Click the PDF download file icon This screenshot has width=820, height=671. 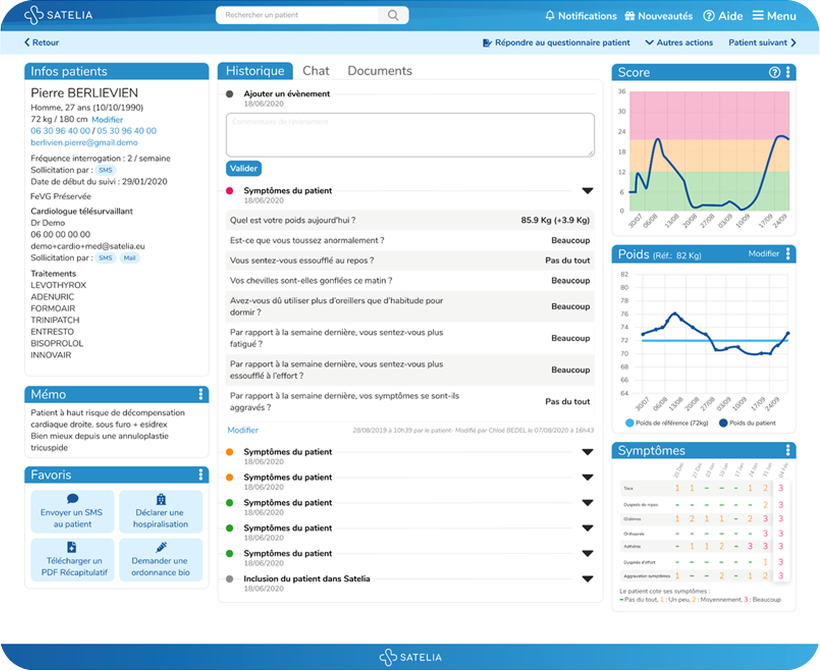point(72,547)
